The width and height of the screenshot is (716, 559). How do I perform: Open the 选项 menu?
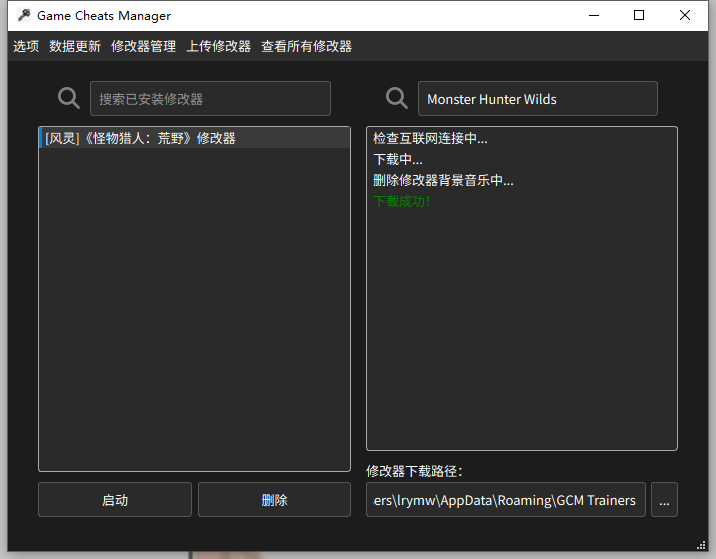26,46
